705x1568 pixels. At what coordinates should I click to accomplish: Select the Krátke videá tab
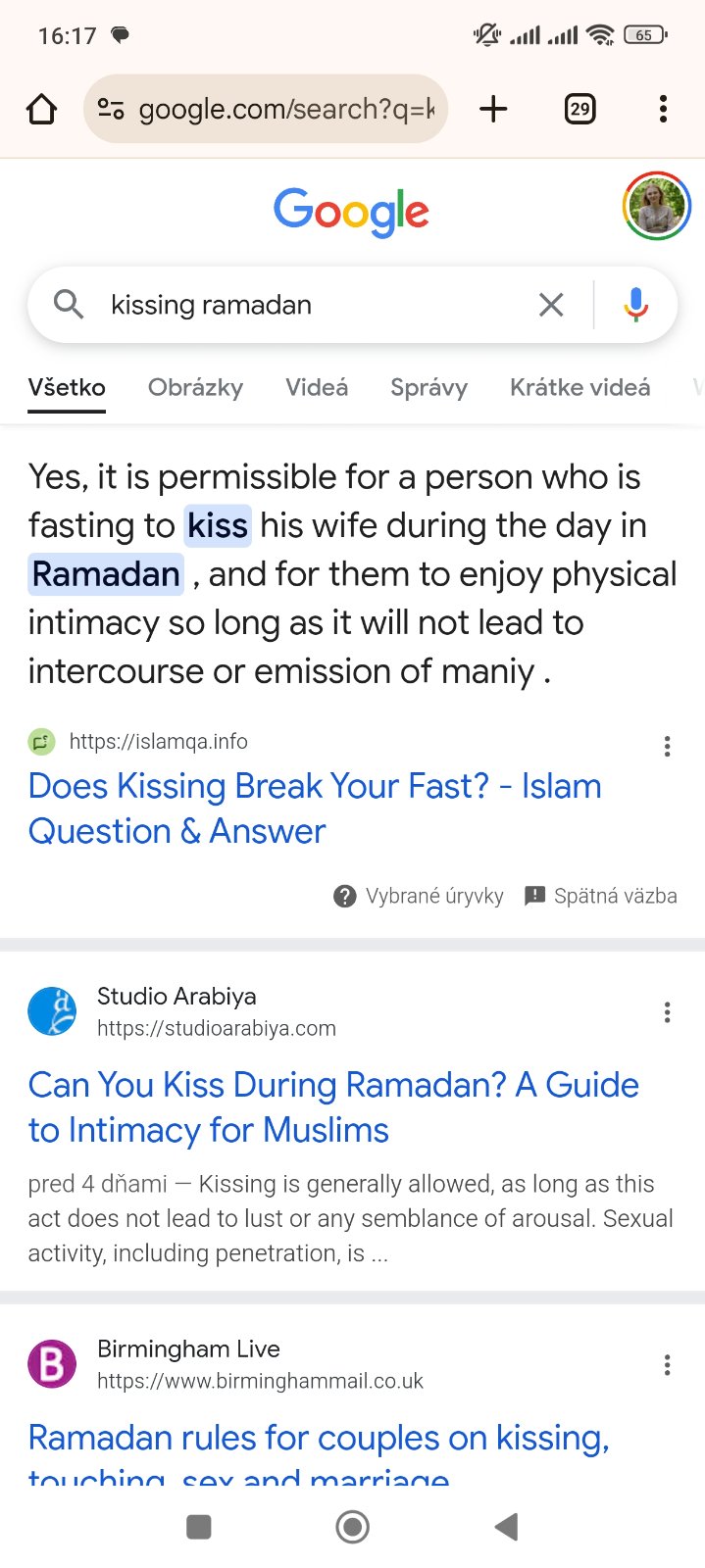(x=579, y=387)
